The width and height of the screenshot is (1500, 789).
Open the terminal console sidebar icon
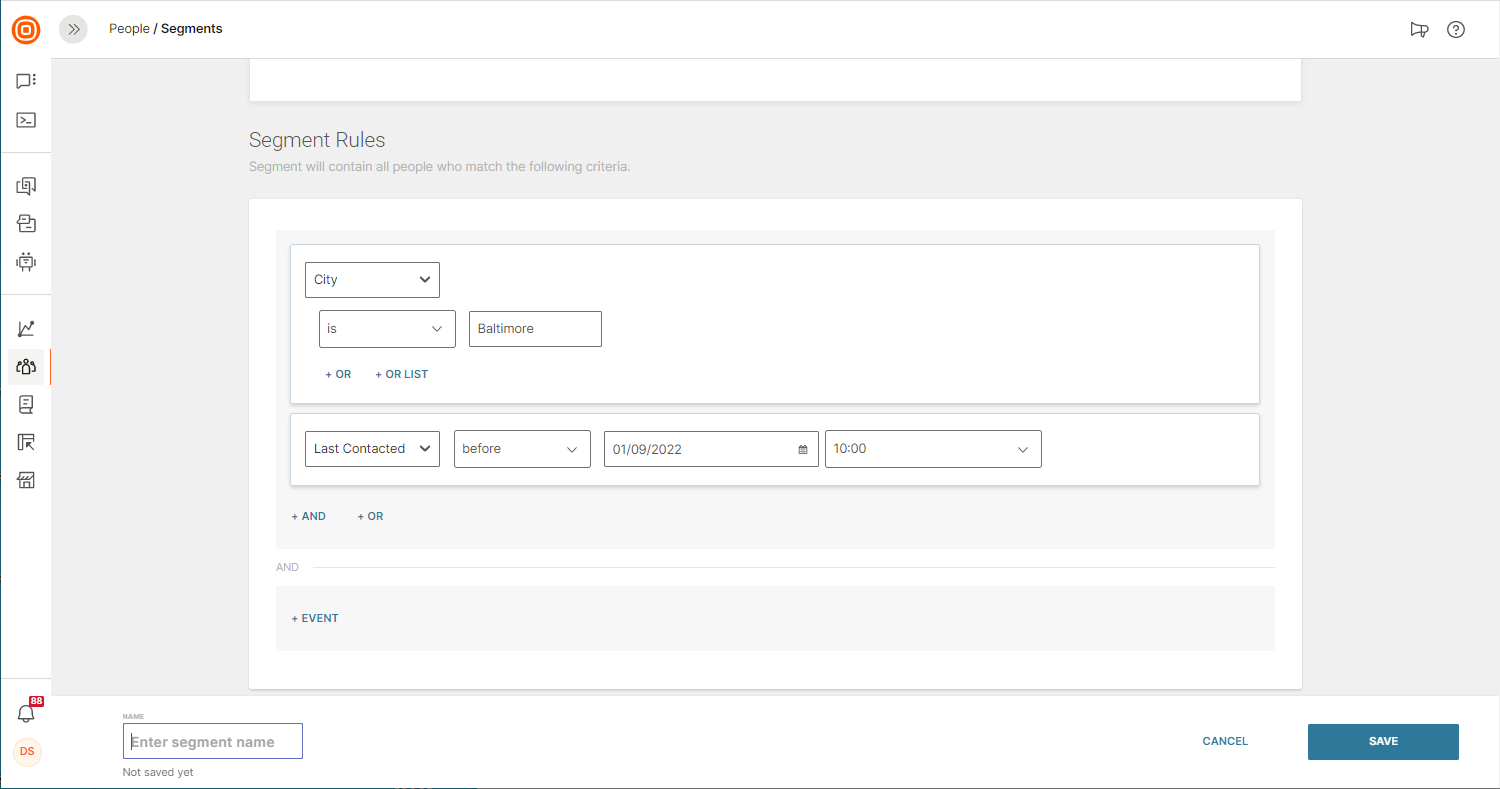pyautogui.click(x=26, y=120)
